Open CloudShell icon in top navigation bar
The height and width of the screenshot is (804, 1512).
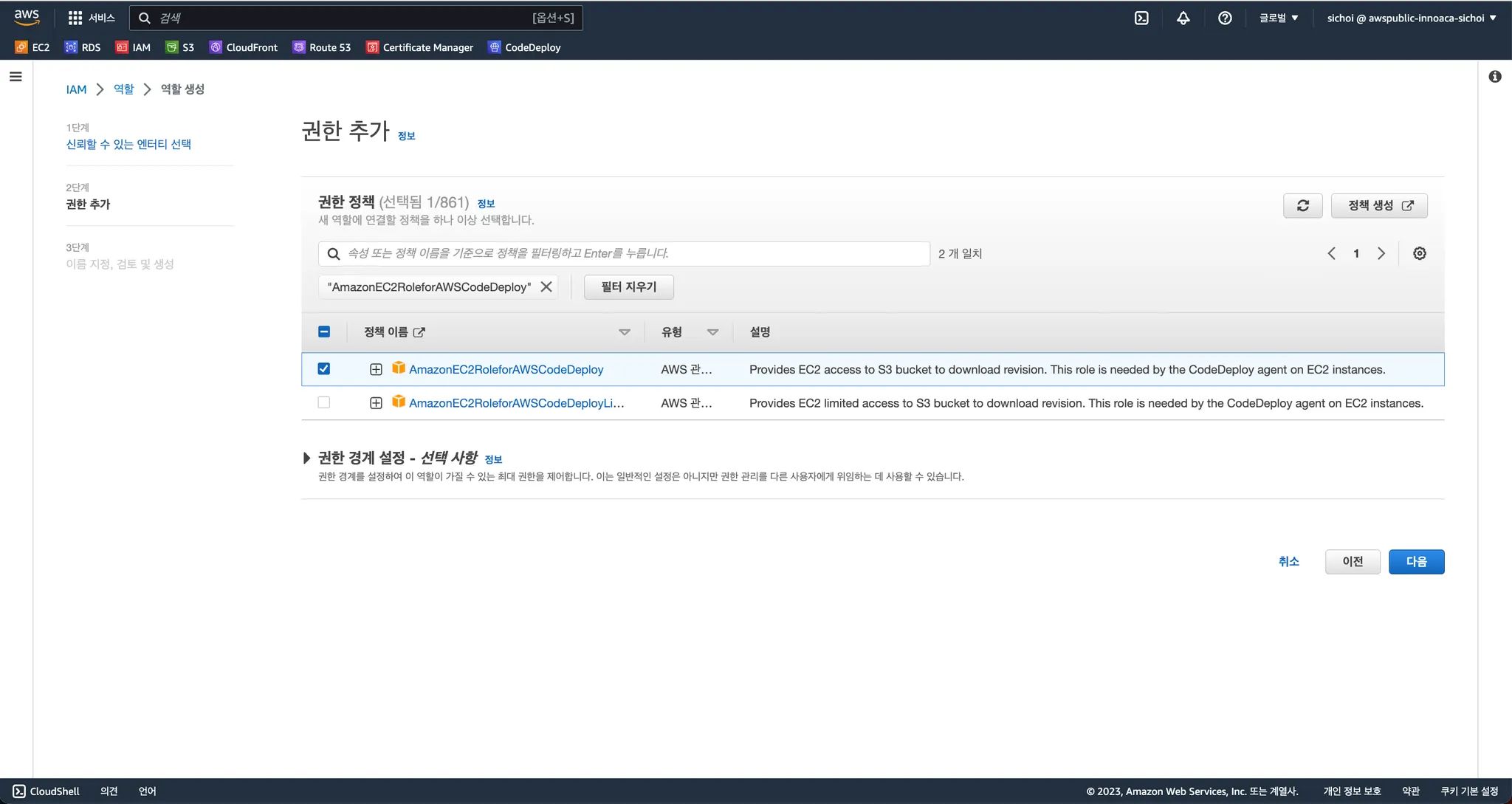pyautogui.click(x=1141, y=18)
